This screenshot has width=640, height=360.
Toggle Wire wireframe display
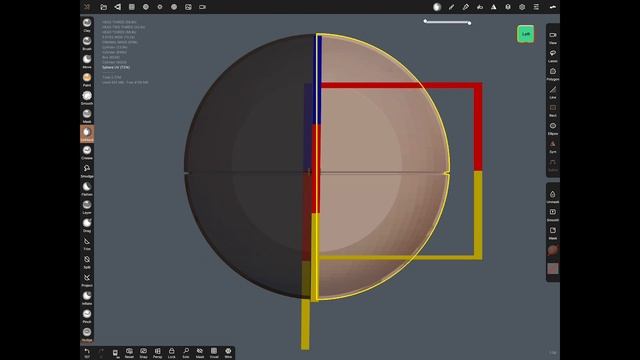pos(228,353)
